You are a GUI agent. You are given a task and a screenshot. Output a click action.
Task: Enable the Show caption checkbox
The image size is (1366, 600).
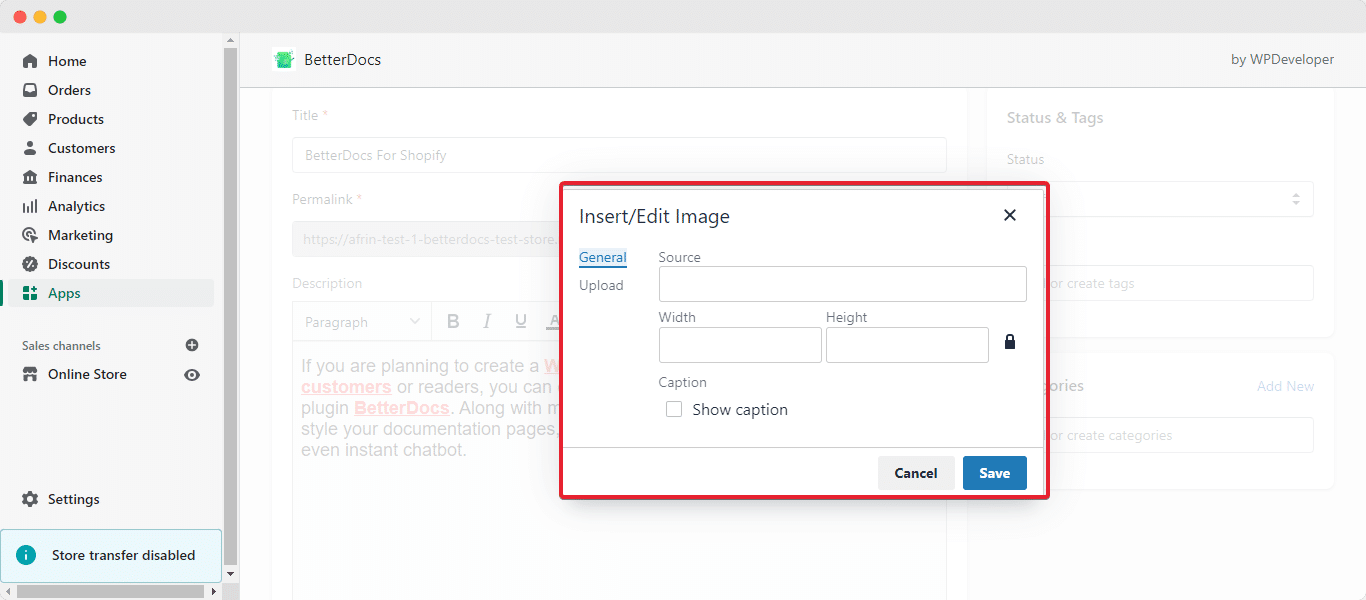click(x=673, y=409)
